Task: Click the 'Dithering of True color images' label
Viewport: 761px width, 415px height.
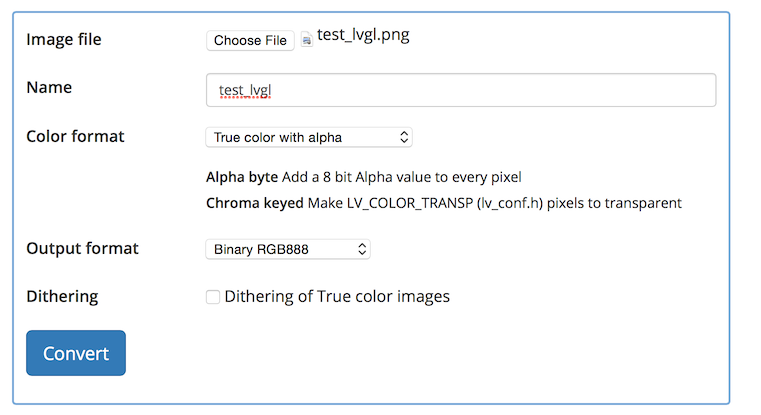Action: pos(337,296)
